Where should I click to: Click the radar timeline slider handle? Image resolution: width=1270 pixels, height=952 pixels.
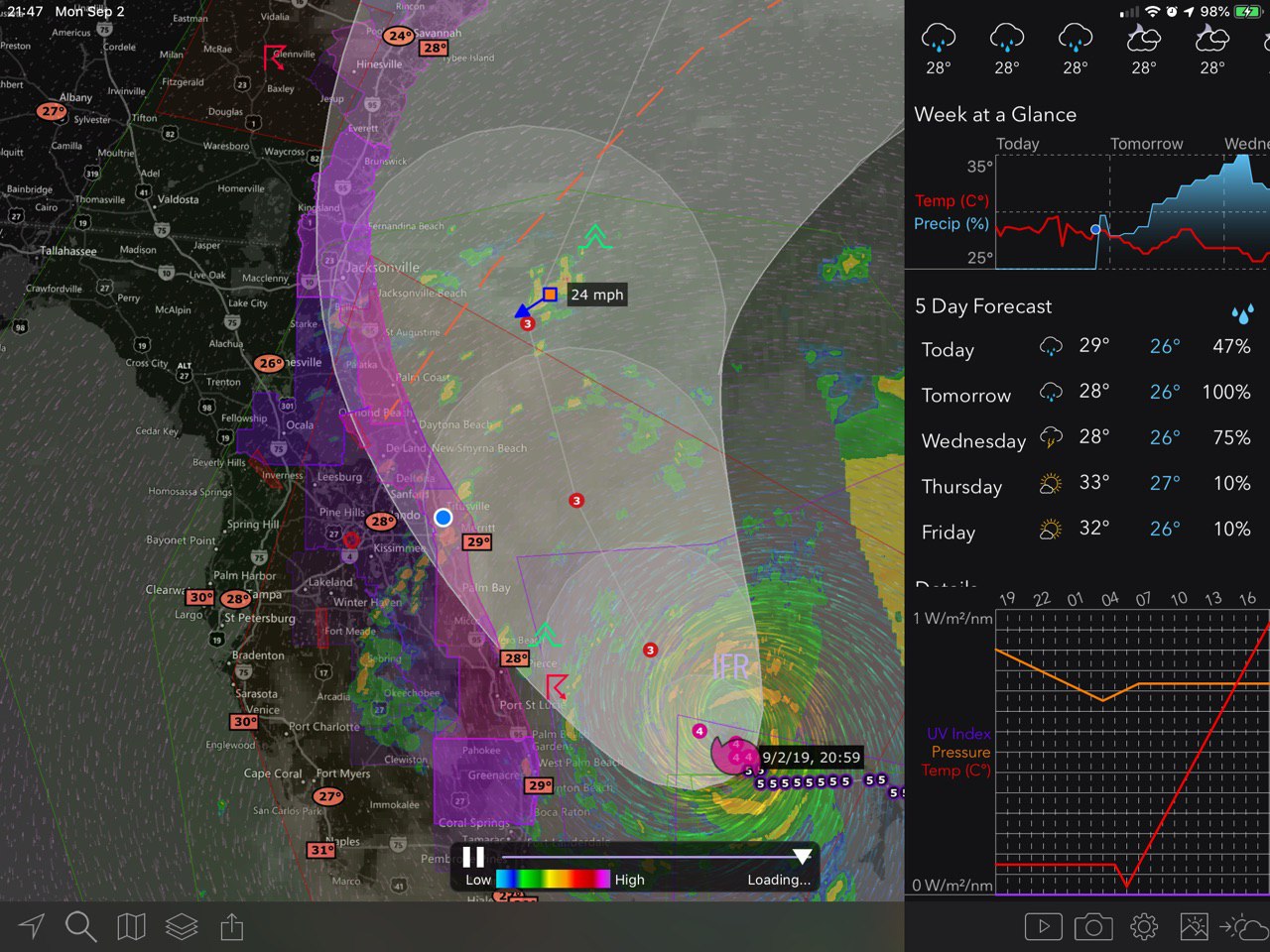point(802,857)
